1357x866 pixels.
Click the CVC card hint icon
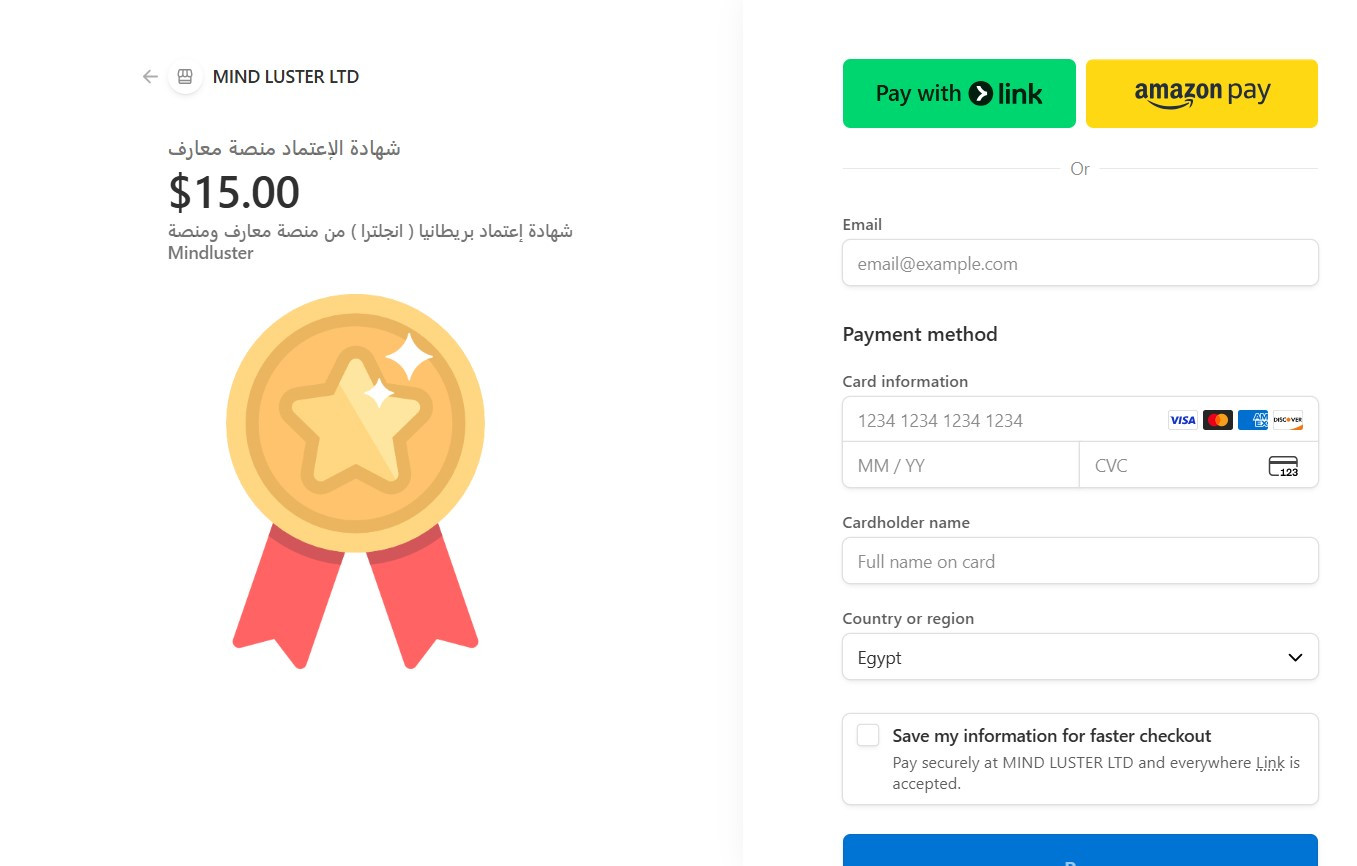pyautogui.click(x=1283, y=466)
